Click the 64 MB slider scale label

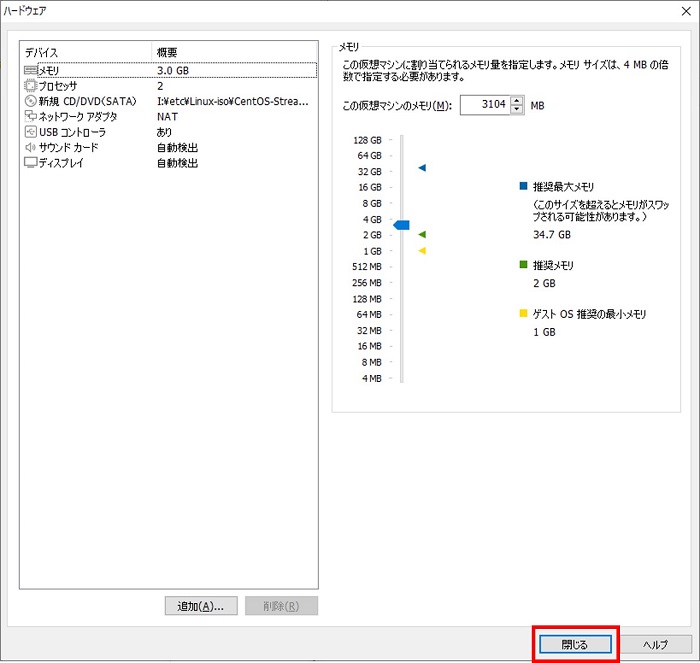(369, 314)
